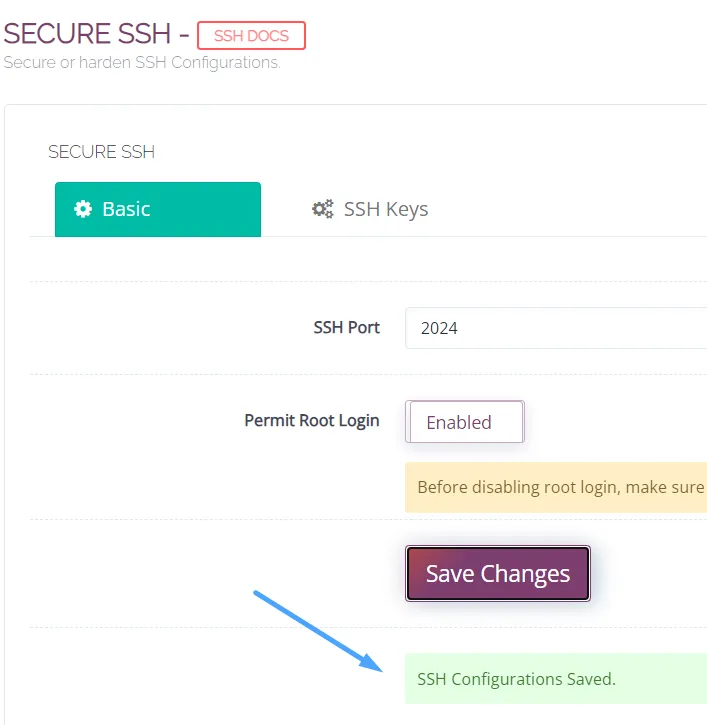Click the gears icon beside SSH Keys
The image size is (707, 725).
[322, 209]
